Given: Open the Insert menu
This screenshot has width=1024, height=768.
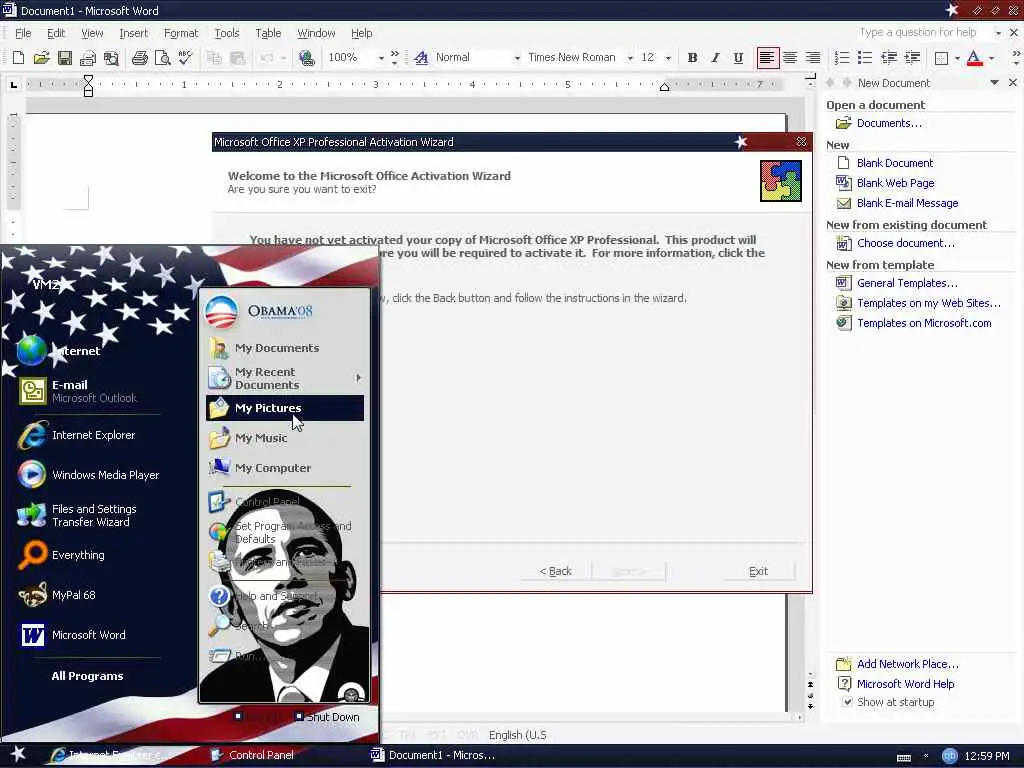Looking at the screenshot, I should pyautogui.click(x=134, y=33).
